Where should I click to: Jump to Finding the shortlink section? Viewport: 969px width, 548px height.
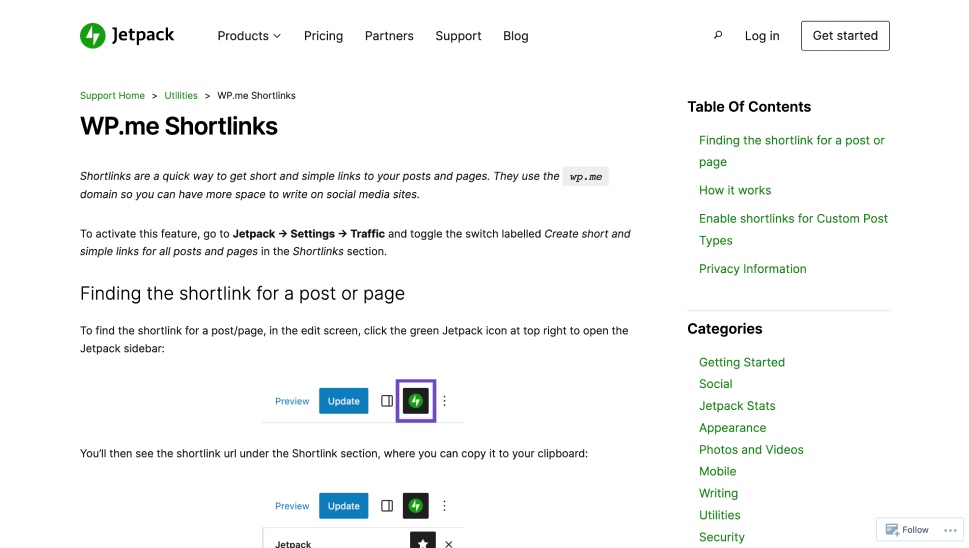click(792, 151)
